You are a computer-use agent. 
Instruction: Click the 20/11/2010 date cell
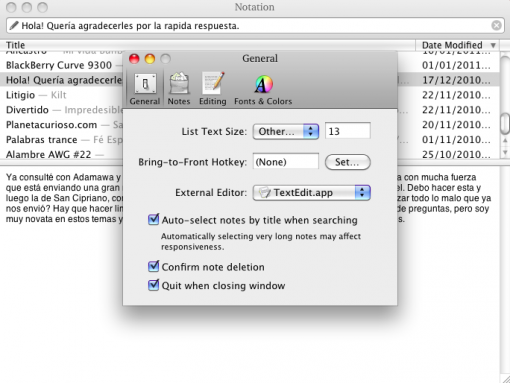(x=456, y=125)
